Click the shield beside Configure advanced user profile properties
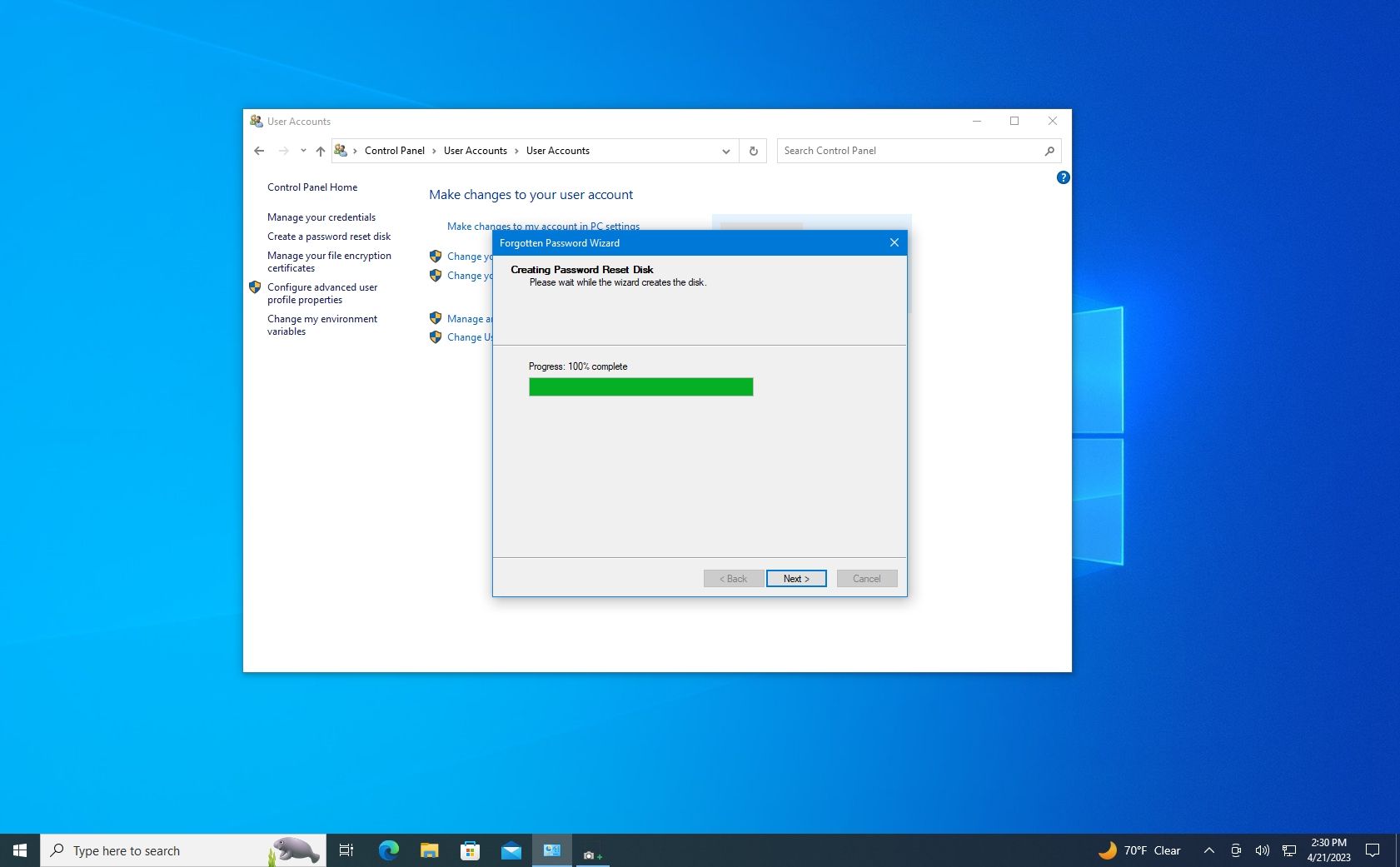1400x867 pixels. pos(255,287)
